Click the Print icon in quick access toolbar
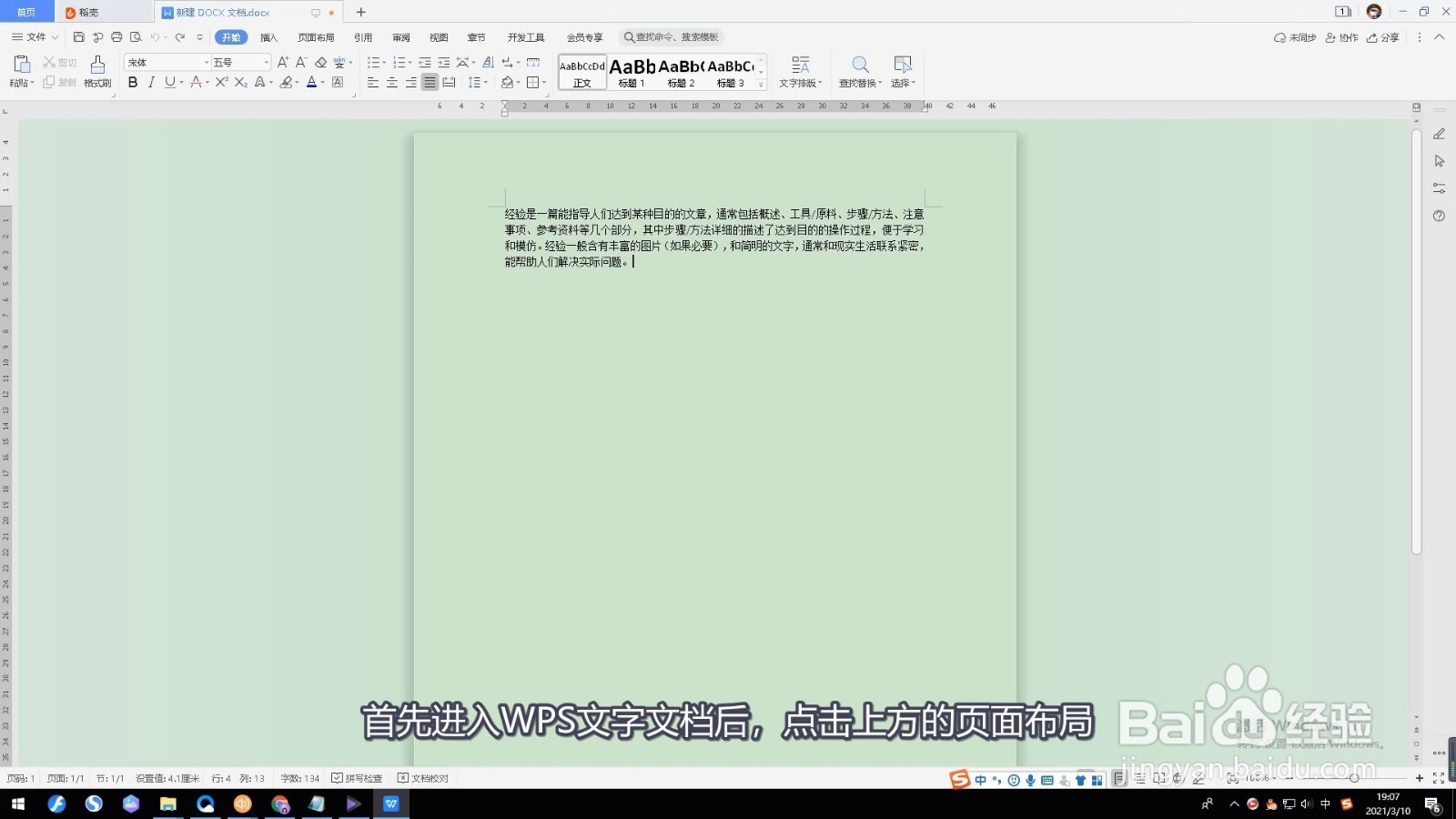 pyautogui.click(x=116, y=37)
